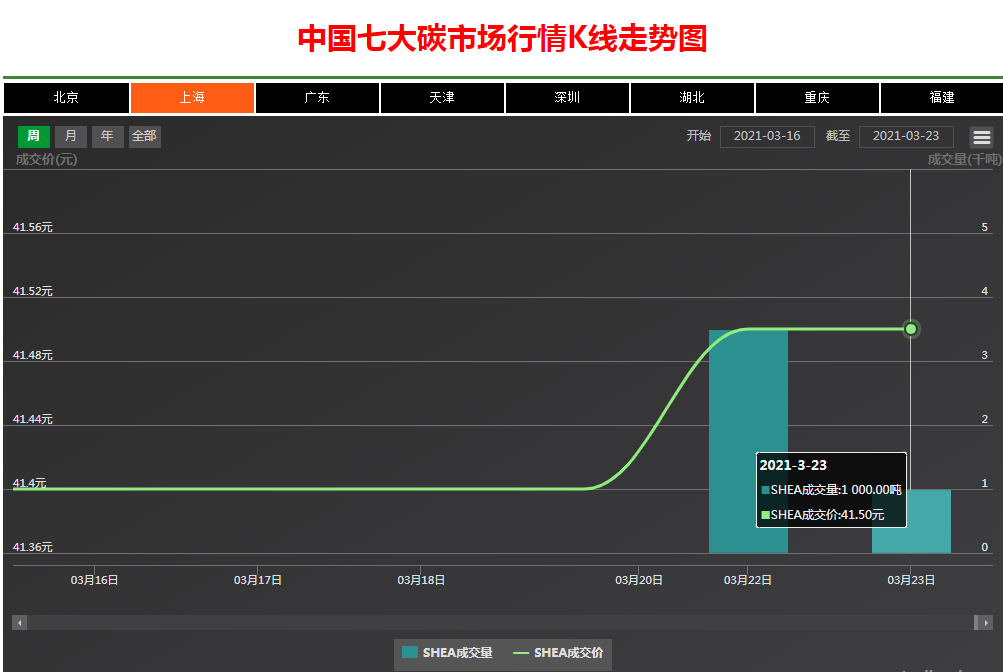Viewport: 1003px width, 672px height.
Task: Click the tooltip SHEA成交价:41.50元 line
Action: pos(823,515)
